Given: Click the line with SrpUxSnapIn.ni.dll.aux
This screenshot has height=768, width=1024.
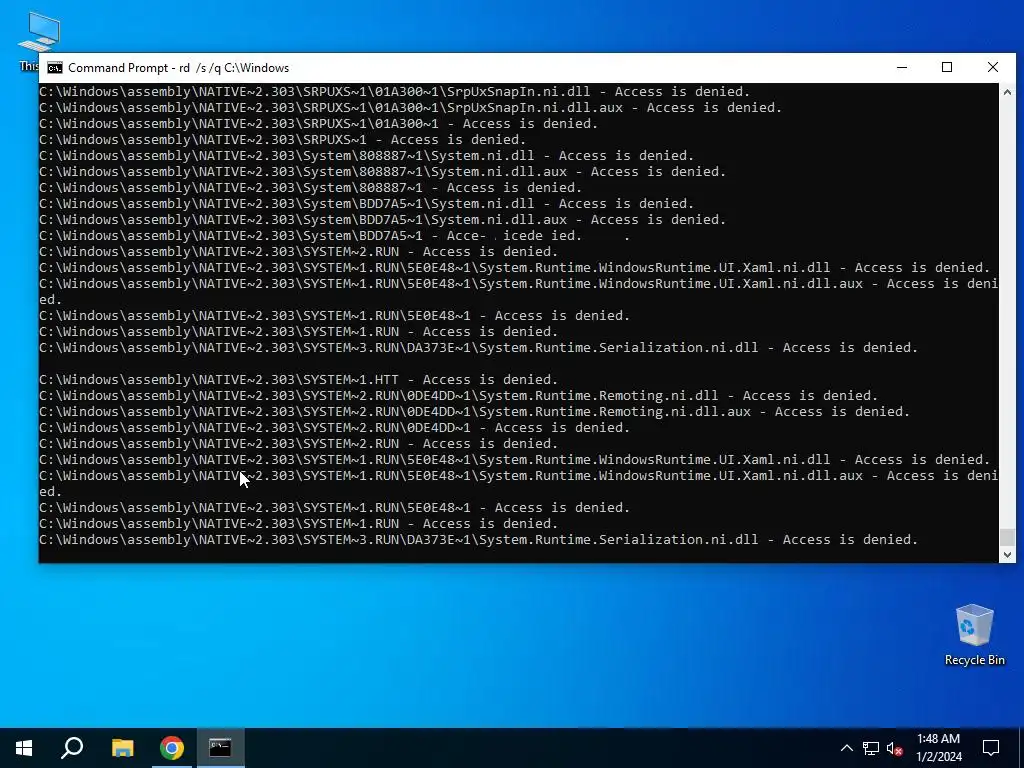Looking at the screenshot, I should [411, 107].
